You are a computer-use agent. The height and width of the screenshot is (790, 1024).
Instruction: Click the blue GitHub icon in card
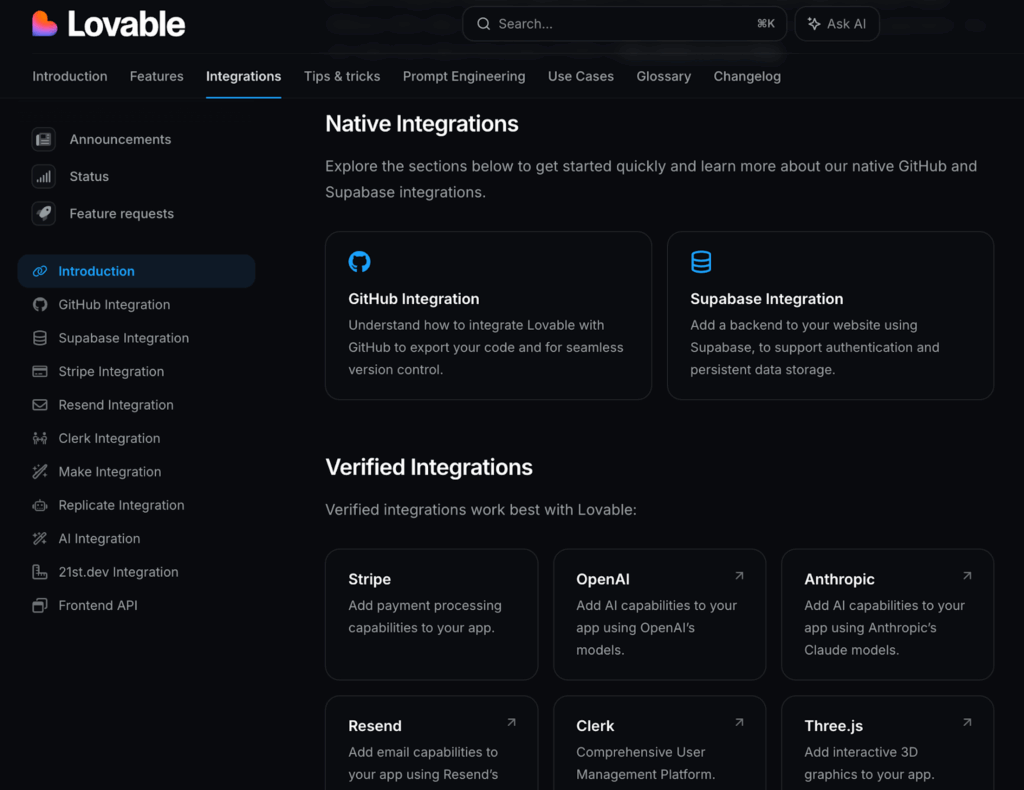(x=359, y=262)
